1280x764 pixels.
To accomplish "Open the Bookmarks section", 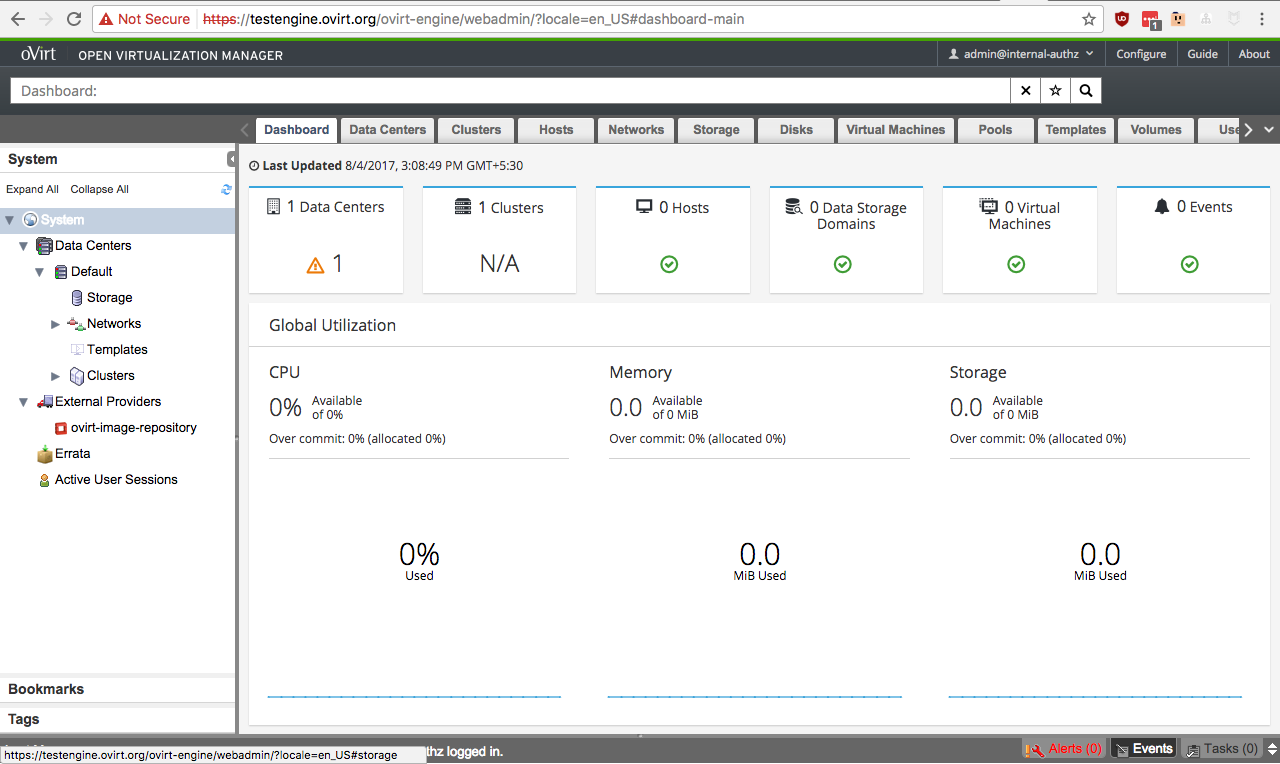I will 118,689.
